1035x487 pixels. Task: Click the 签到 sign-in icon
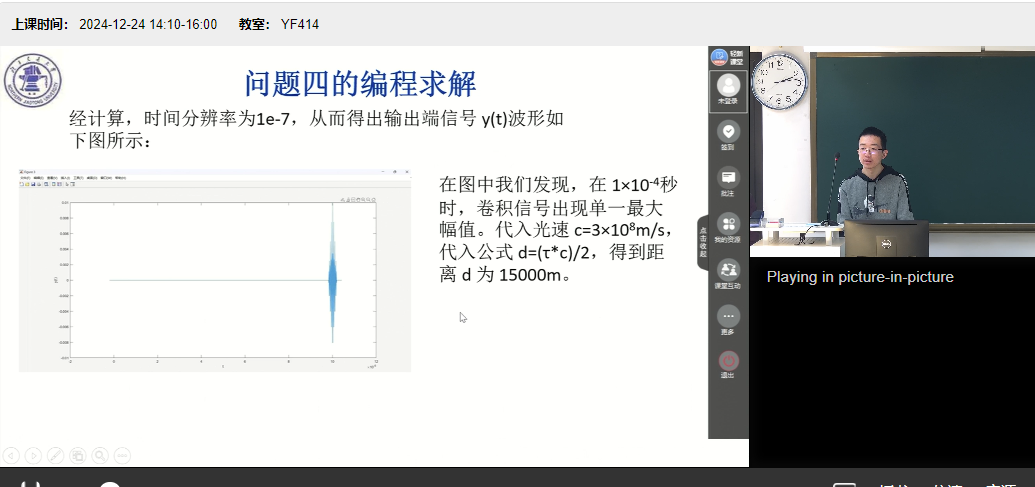[728, 132]
